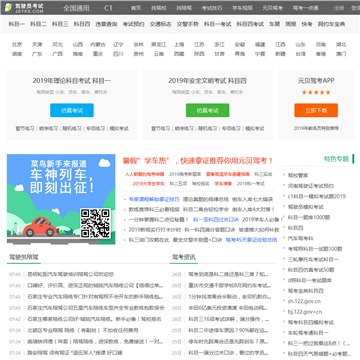Open sidebar link sh.122.gov cn
360x360 pixels.
pyautogui.click(x=304, y=301)
